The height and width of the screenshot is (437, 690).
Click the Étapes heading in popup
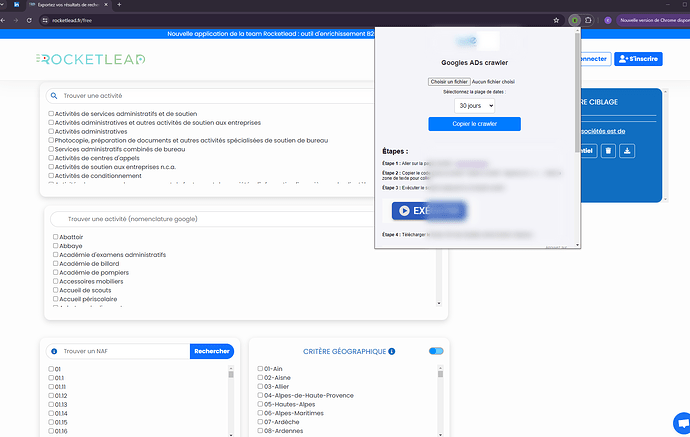(x=395, y=151)
